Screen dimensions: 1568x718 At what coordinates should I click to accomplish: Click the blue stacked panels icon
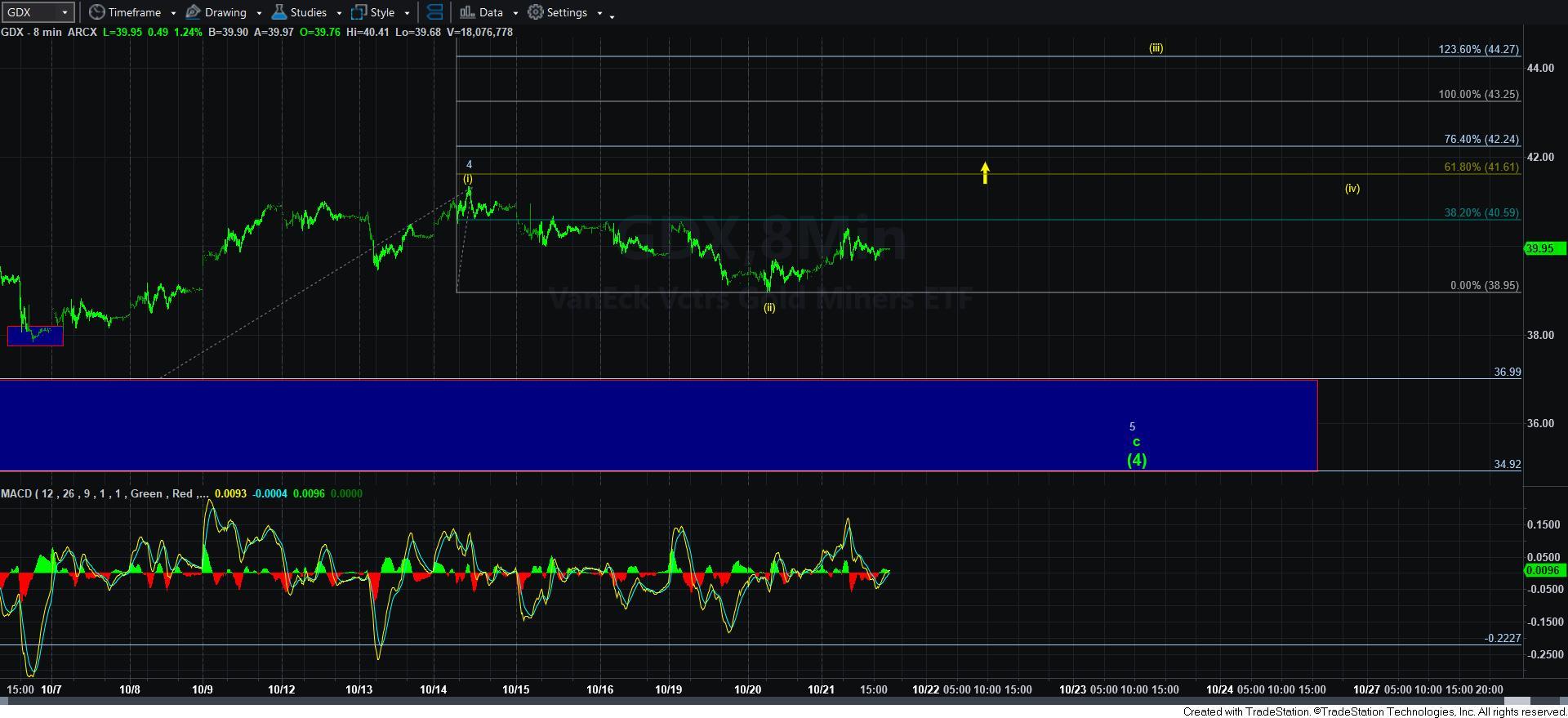(x=435, y=12)
